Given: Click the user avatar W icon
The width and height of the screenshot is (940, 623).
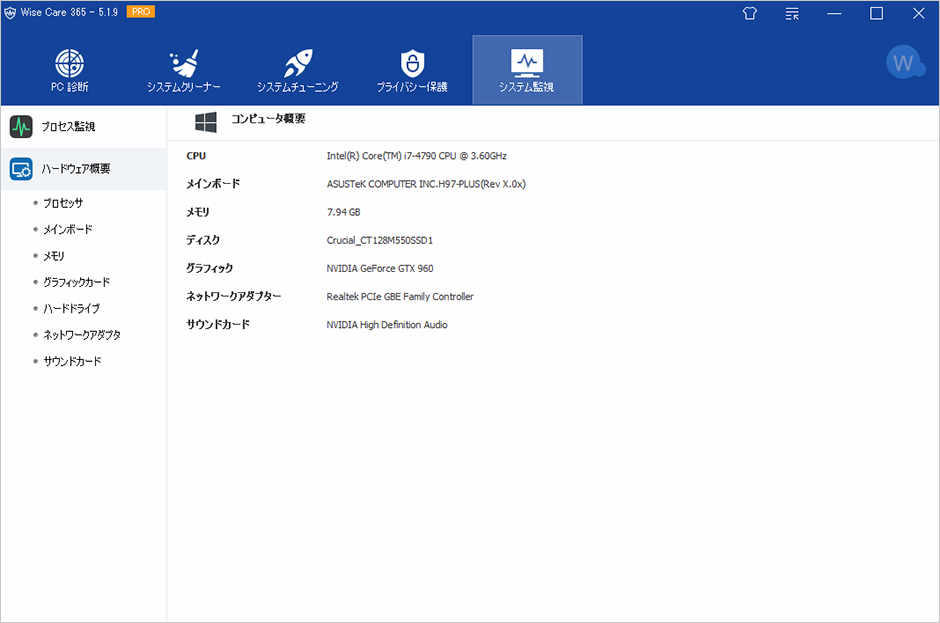Looking at the screenshot, I should point(905,63).
